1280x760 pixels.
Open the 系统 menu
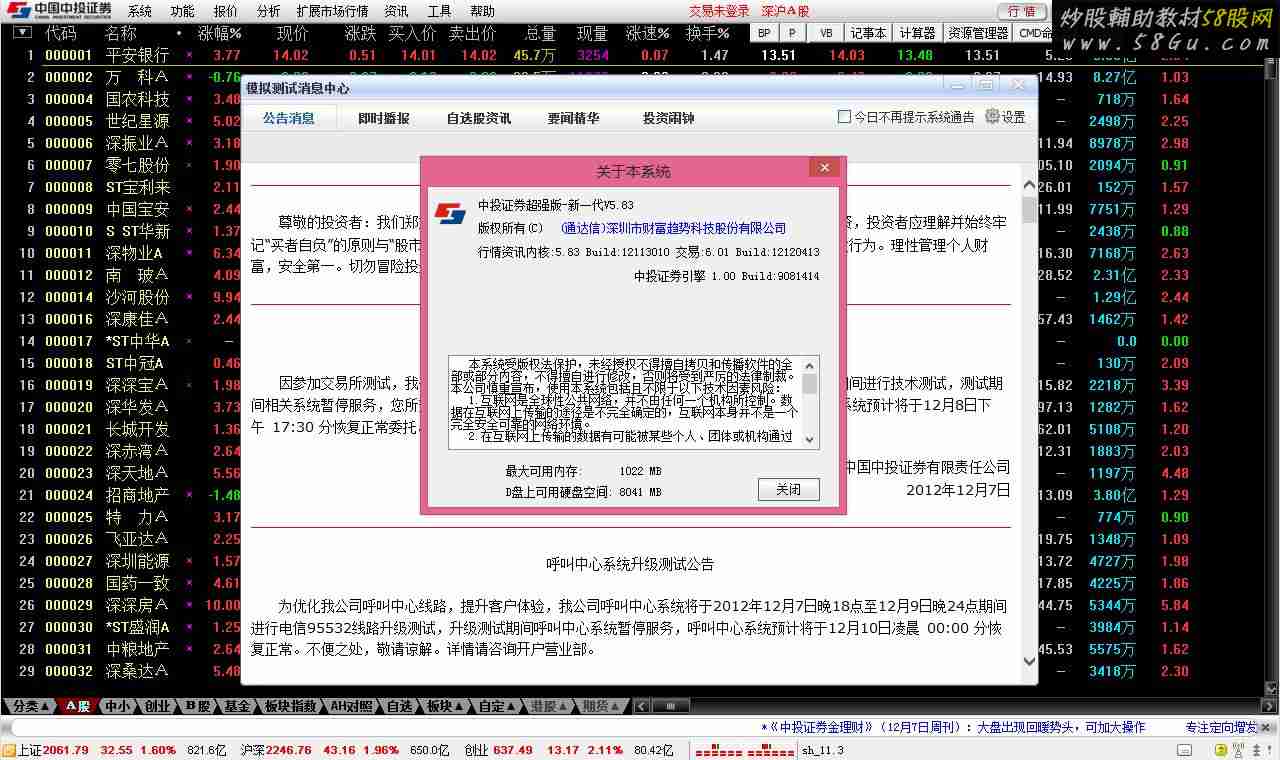[140, 11]
